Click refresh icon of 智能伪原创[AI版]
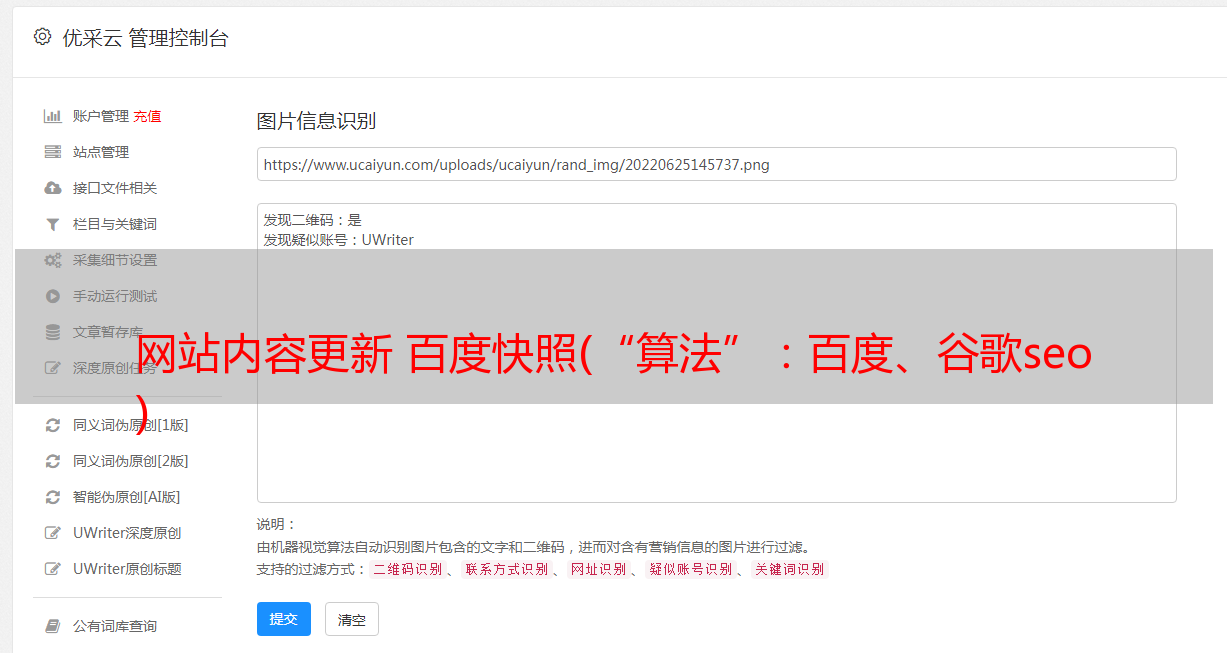 (53, 497)
